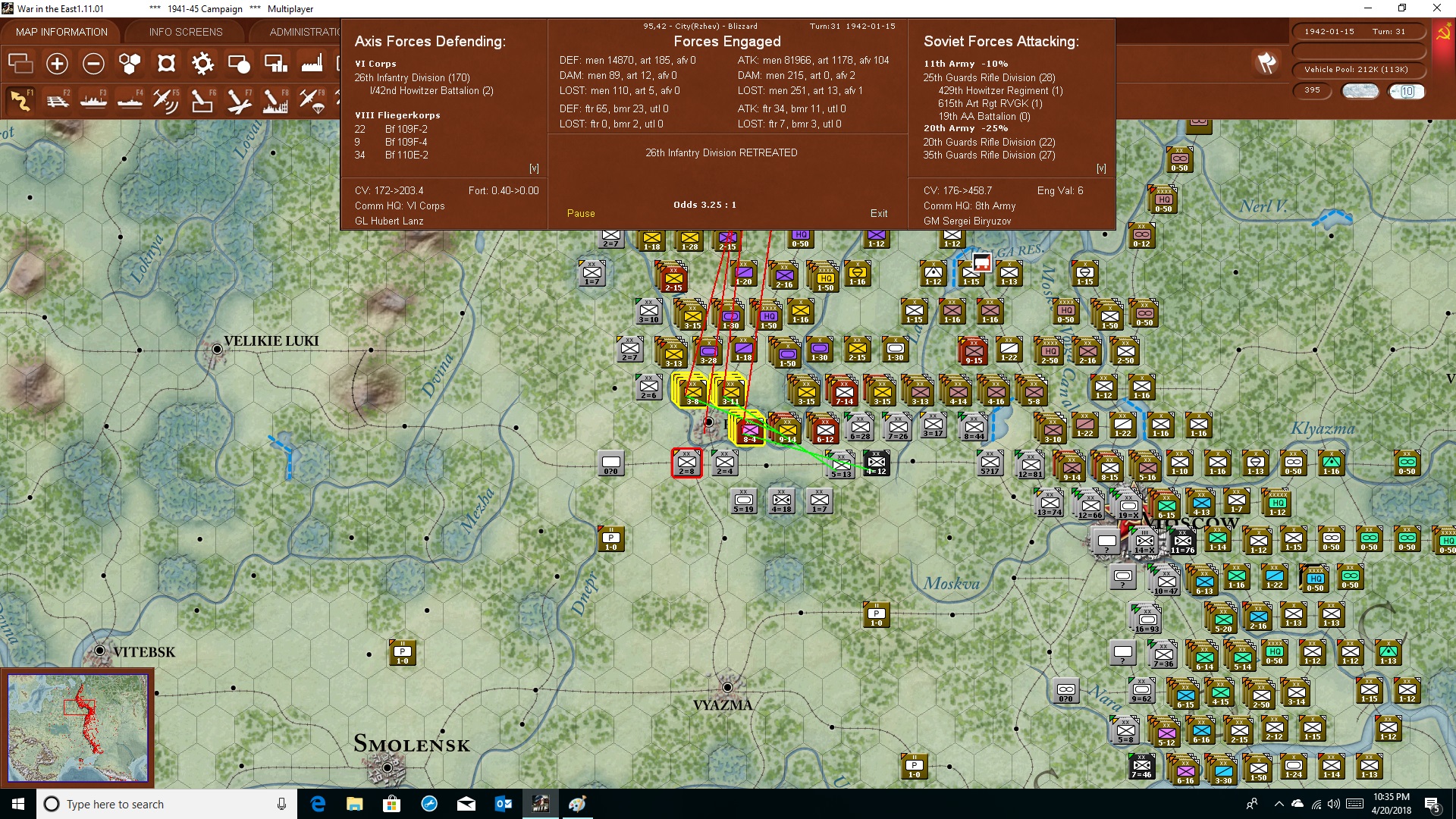Click the 25th Guards Rifle Division entry
Viewport: 1456px width, 819px height.
[989, 77]
